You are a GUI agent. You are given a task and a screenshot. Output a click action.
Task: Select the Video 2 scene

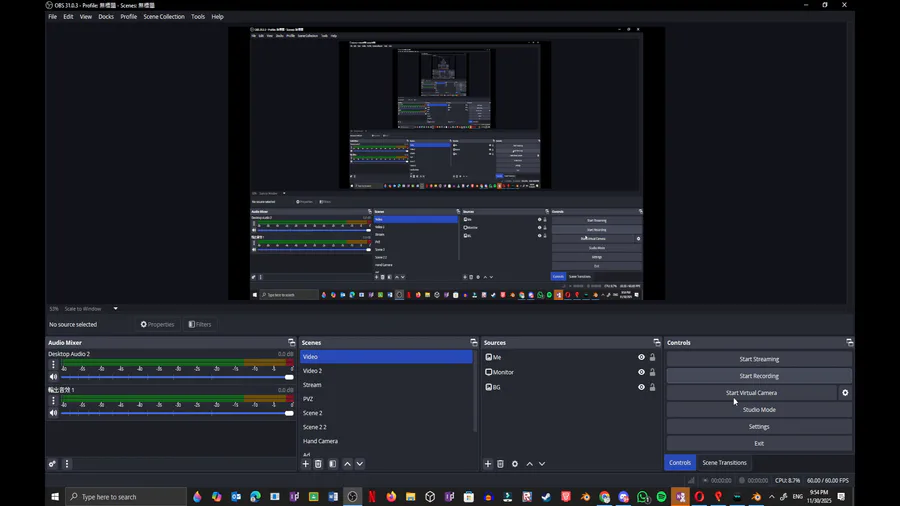[386, 371]
